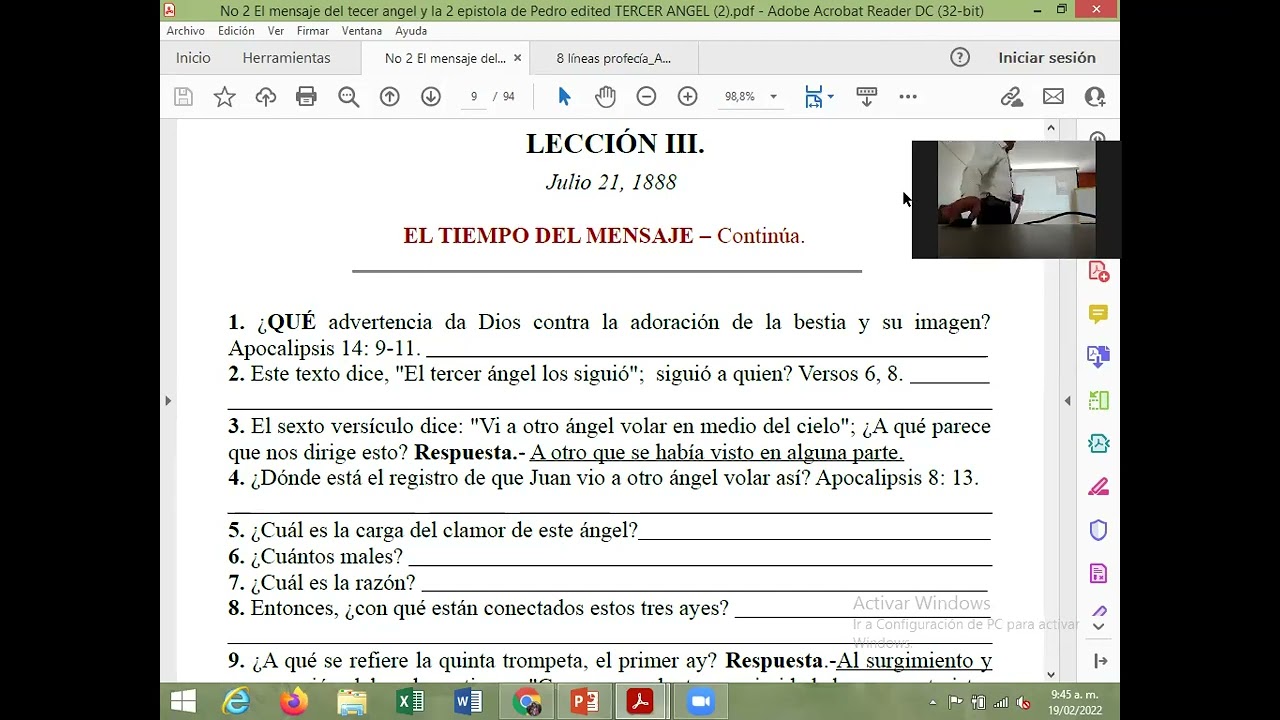Open the find text magnifier
Screen dimensions: 1280x720
348,97
